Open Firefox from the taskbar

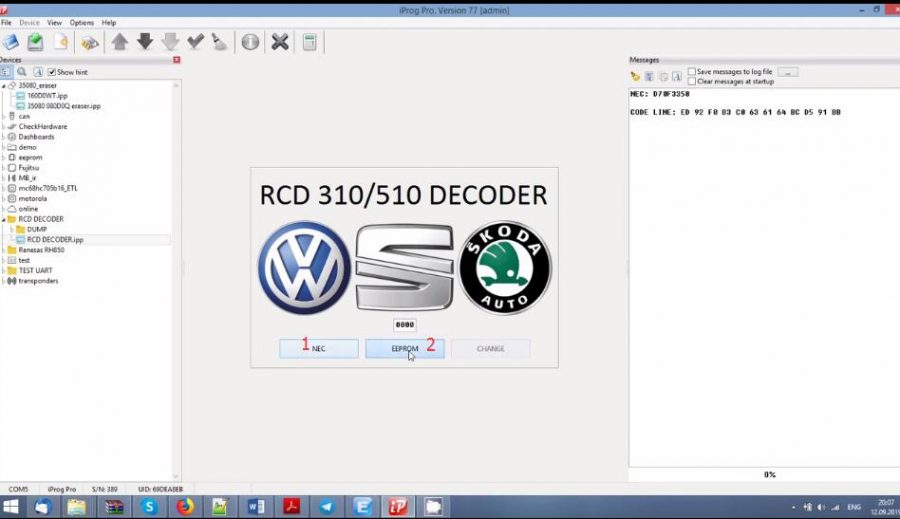[185, 507]
